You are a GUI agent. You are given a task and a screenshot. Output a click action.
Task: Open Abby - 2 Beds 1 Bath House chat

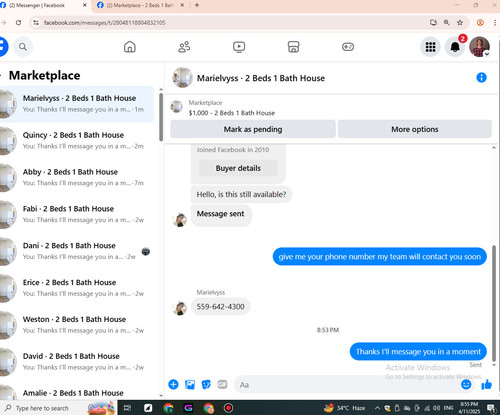pos(77,177)
